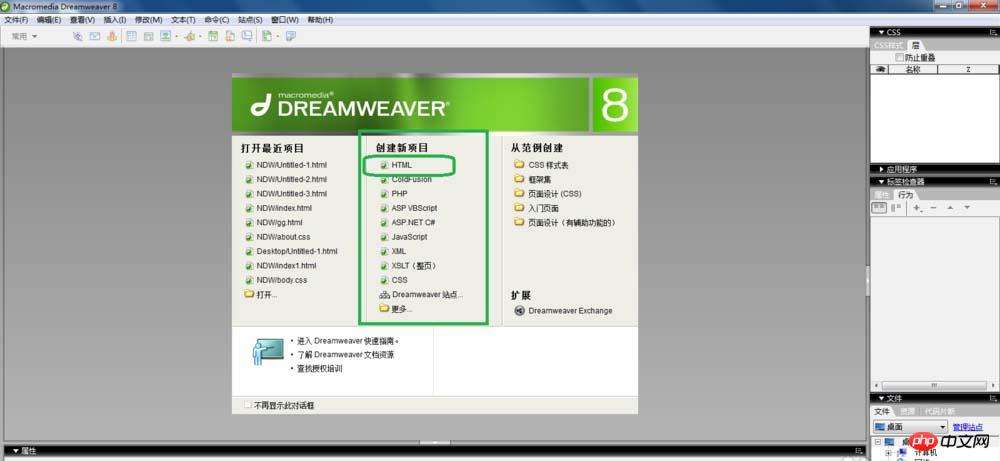This screenshot has width=1000, height=461.
Task: Open the 查看(V) menu
Action: (82, 20)
